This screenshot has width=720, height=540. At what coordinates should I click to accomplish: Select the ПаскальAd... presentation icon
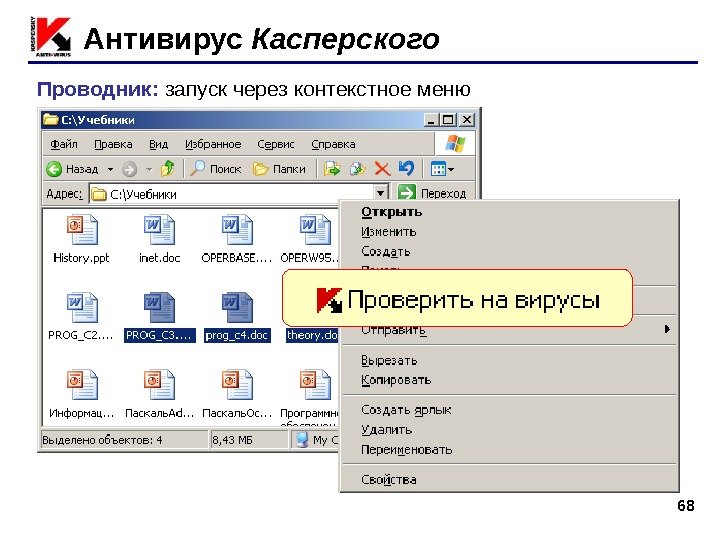coord(159,384)
